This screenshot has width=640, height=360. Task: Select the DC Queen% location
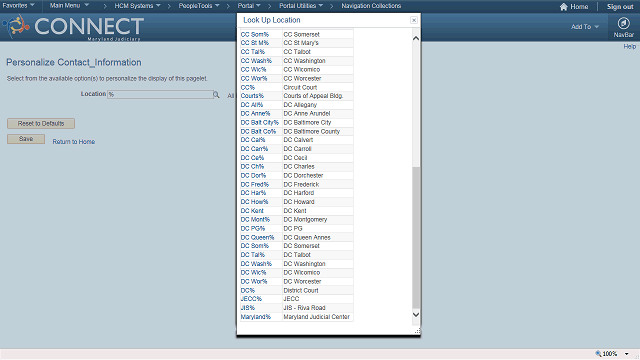click(x=257, y=238)
